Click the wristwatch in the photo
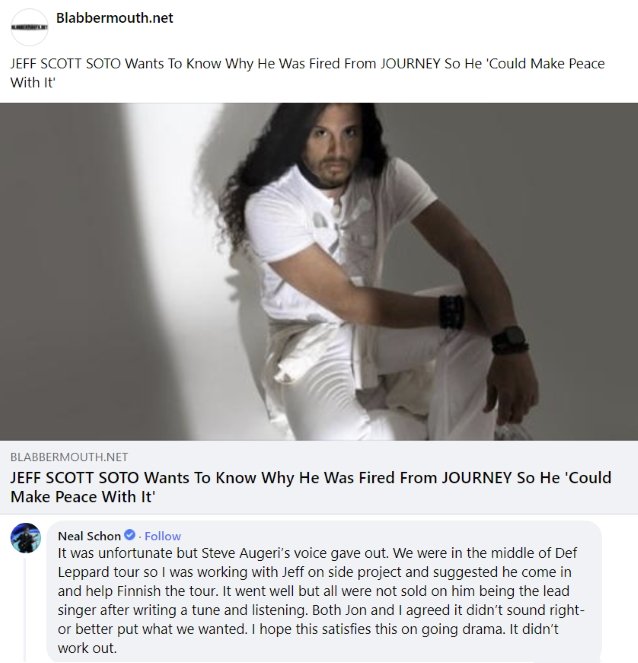638x663 pixels. pyautogui.click(x=509, y=340)
